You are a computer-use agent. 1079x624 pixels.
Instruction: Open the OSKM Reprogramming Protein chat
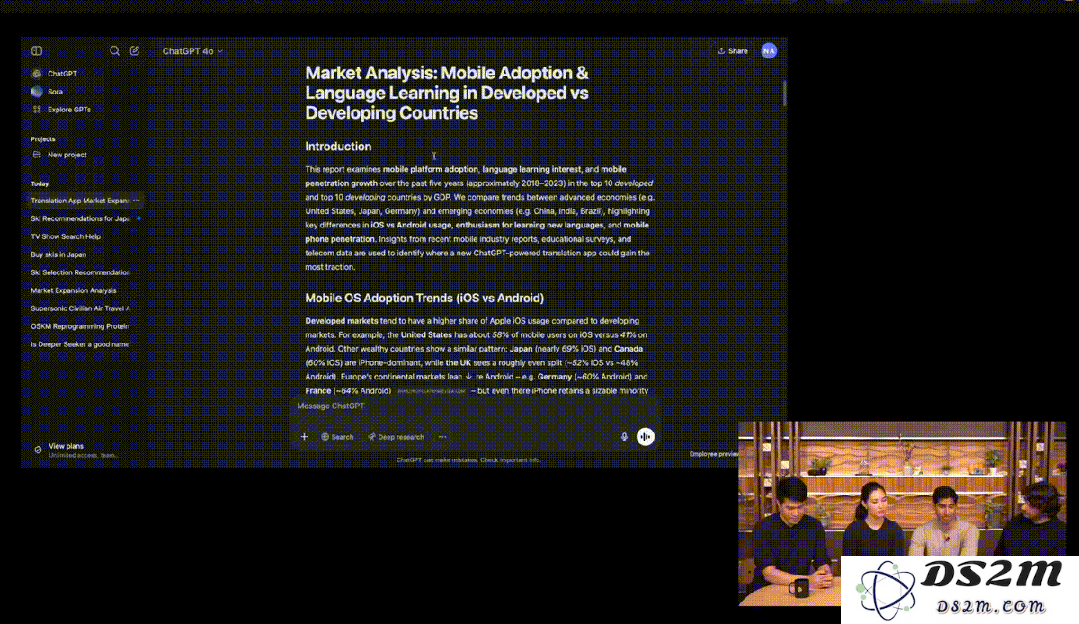[x=80, y=326]
